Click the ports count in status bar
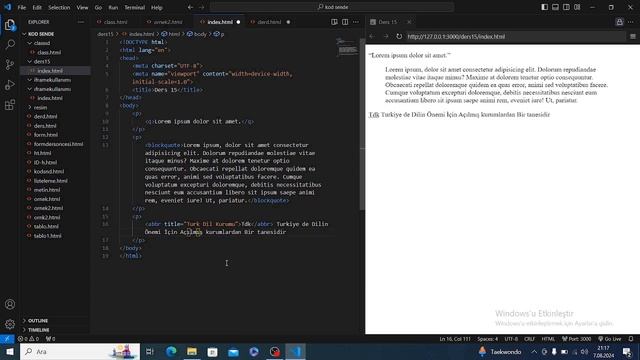The image size is (640, 360). [50, 339]
